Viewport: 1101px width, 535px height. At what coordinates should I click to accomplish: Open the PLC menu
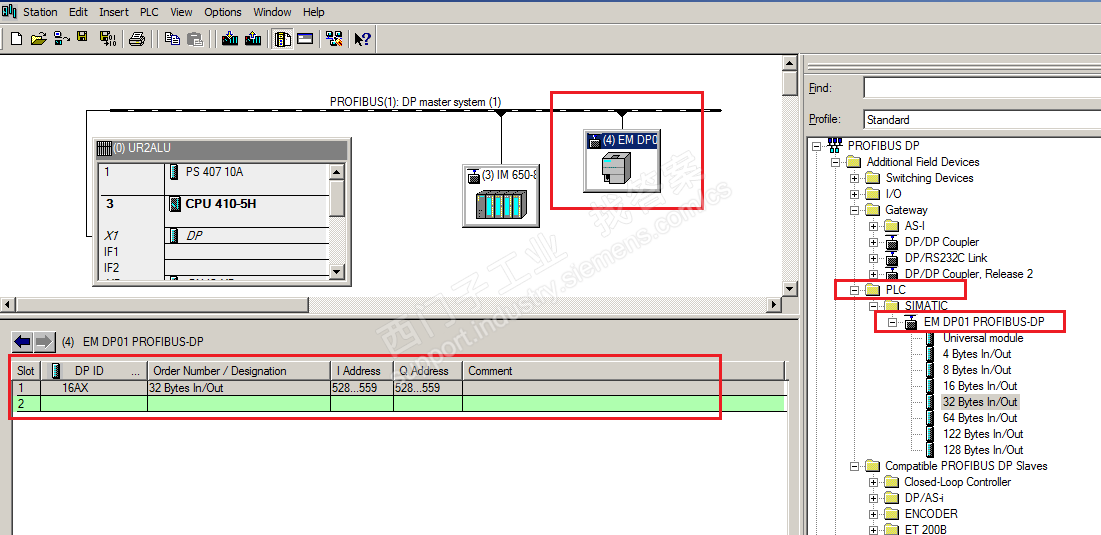click(x=149, y=12)
